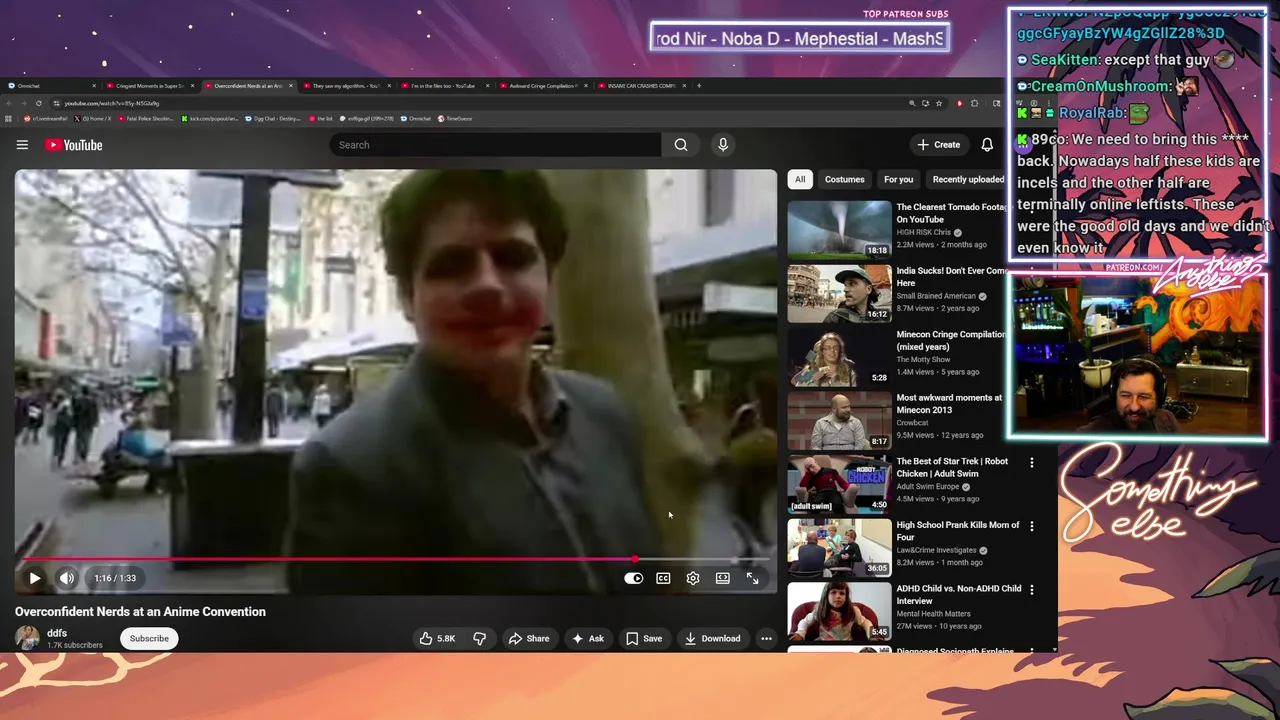Image resolution: width=1280 pixels, height=720 pixels.
Task: Click into the YouTube search field
Action: (495, 145)
